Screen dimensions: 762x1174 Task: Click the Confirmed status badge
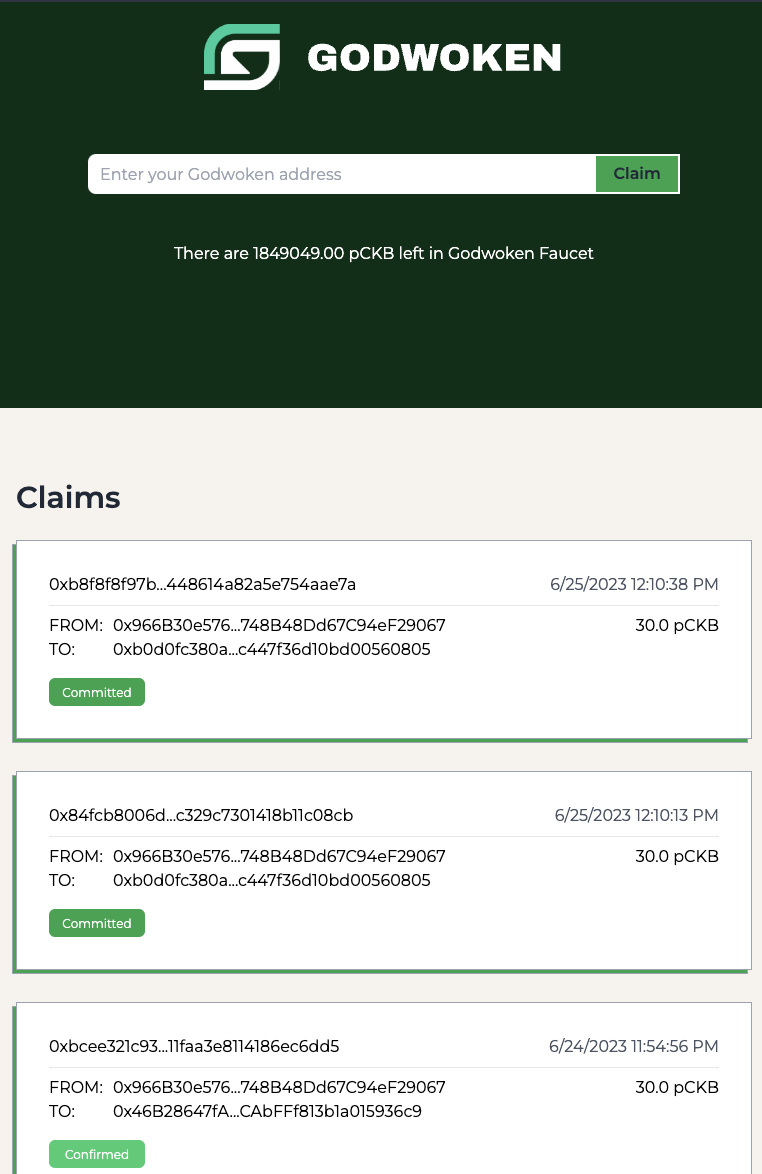tap(96, 1153)
